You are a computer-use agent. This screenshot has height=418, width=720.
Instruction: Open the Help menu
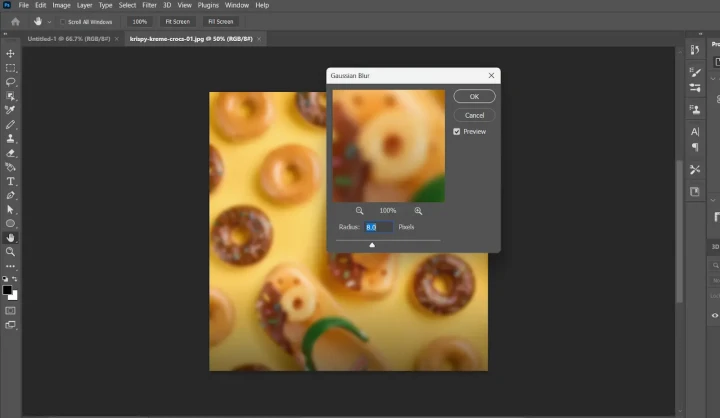tap(262, 5)
